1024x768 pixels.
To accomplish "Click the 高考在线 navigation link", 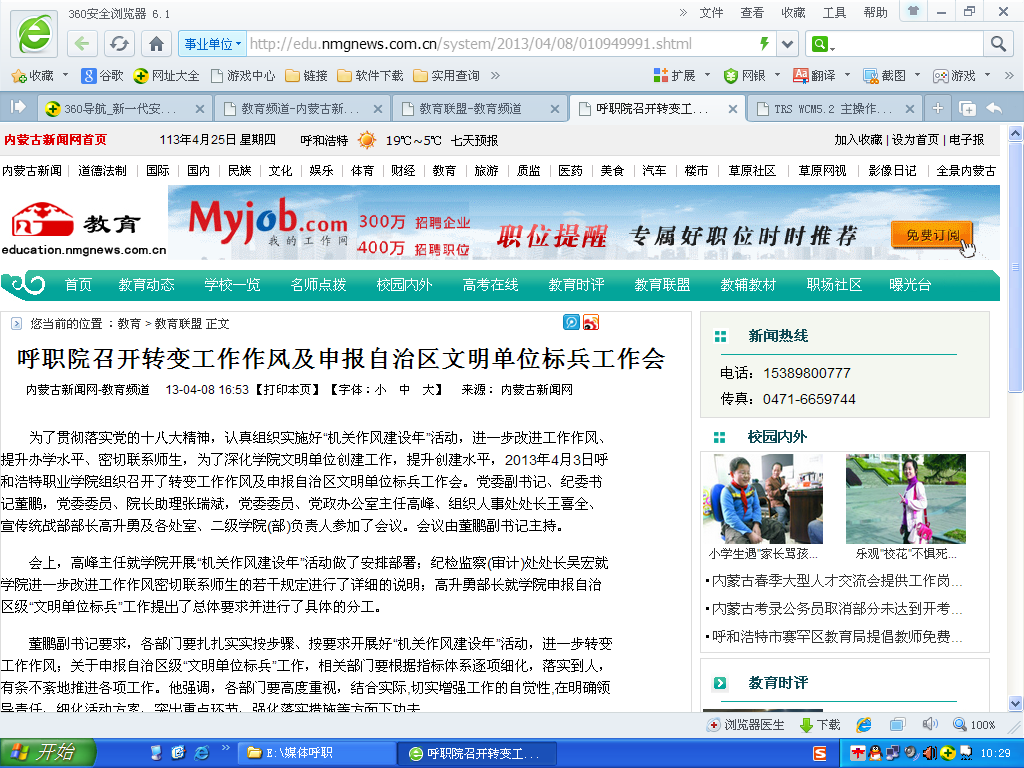I will pyautogui.click(x=490, y=285).
